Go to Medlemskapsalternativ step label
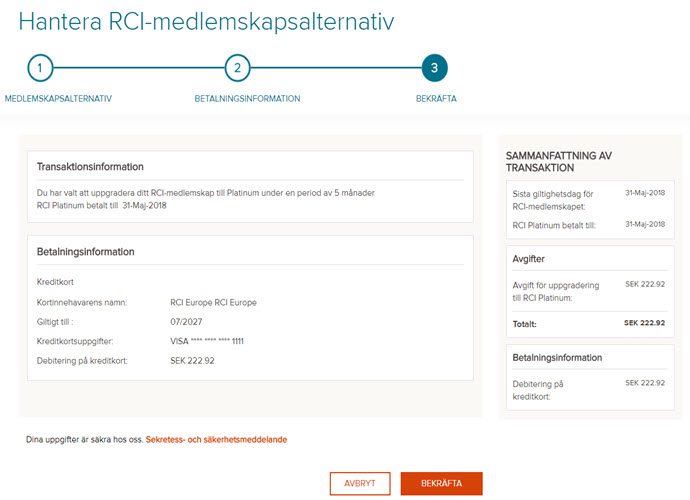The image size is (690, 500). (x=58, y=99)
